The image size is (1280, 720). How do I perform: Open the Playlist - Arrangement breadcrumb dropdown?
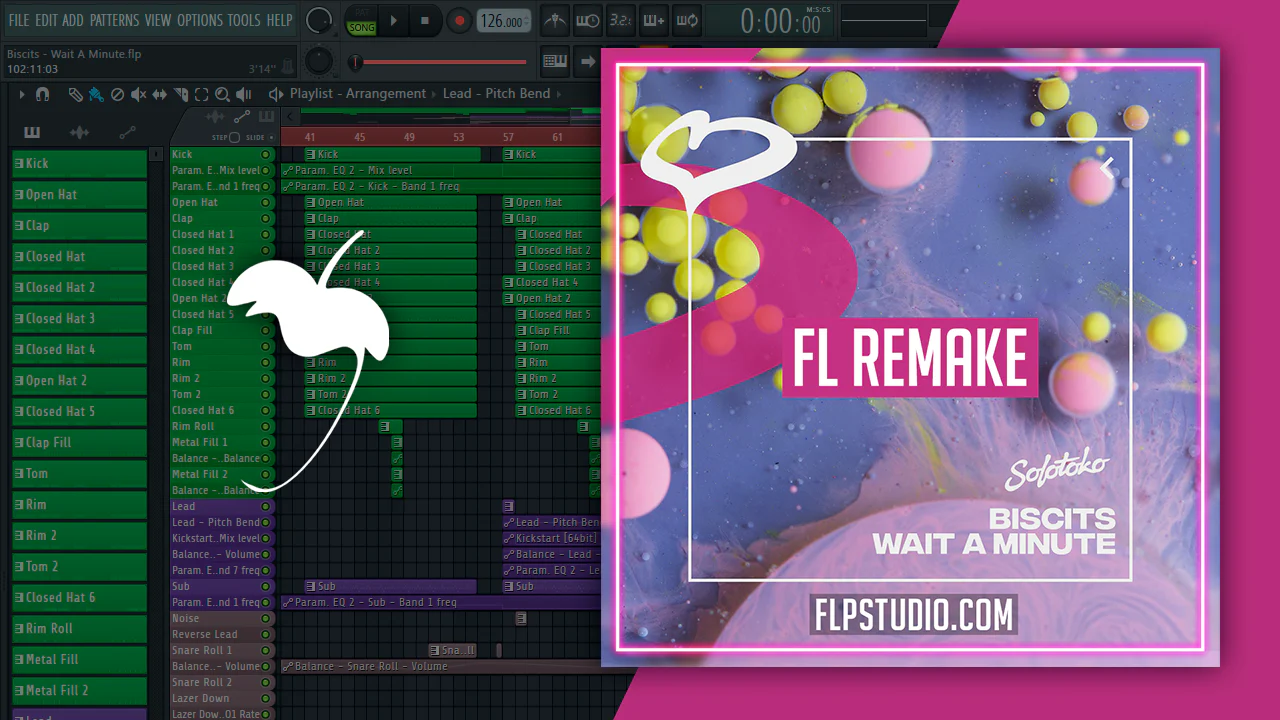(x=358, y=94)
